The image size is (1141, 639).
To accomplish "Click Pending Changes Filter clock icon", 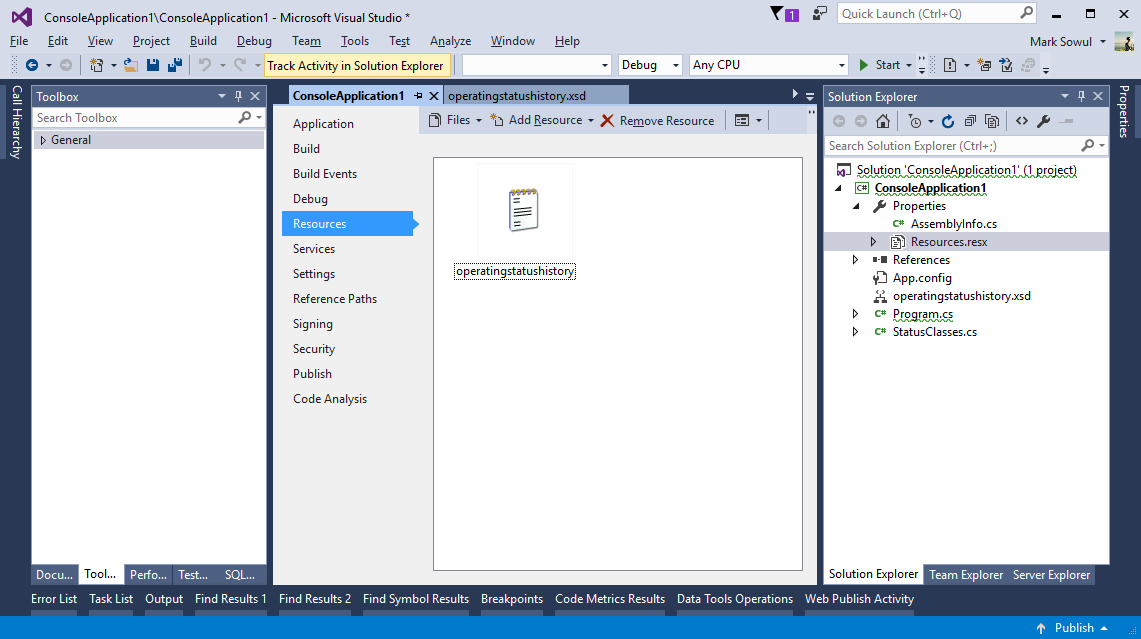I will 915,122.
